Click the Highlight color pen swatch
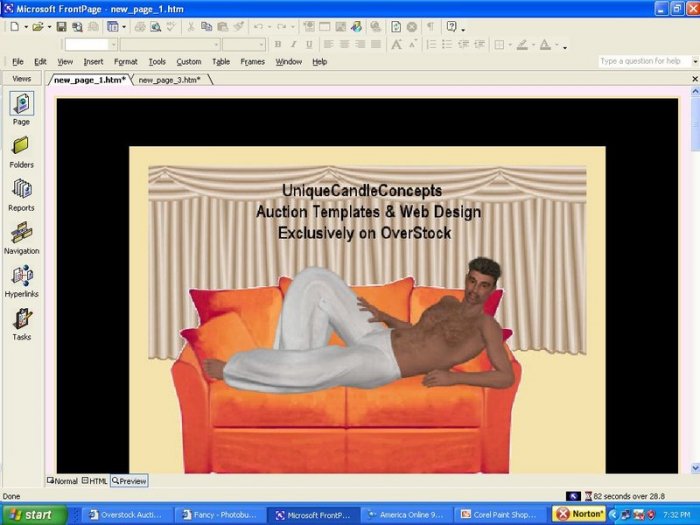 tap(522, 44)
